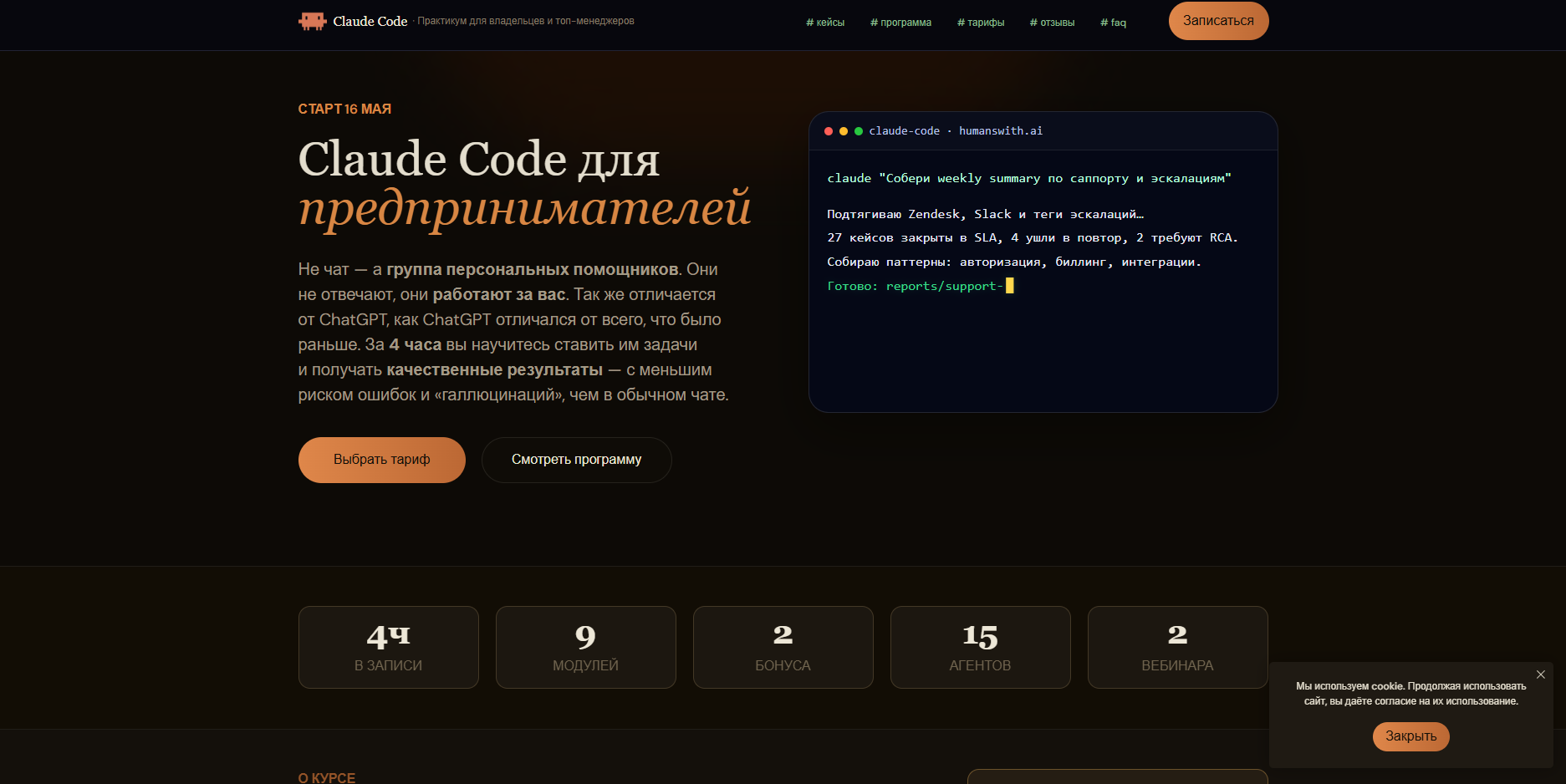This screenshot has width=1566, height=784.
Task: Click the О КУРСЕ section label
Action: pos(327,778)
